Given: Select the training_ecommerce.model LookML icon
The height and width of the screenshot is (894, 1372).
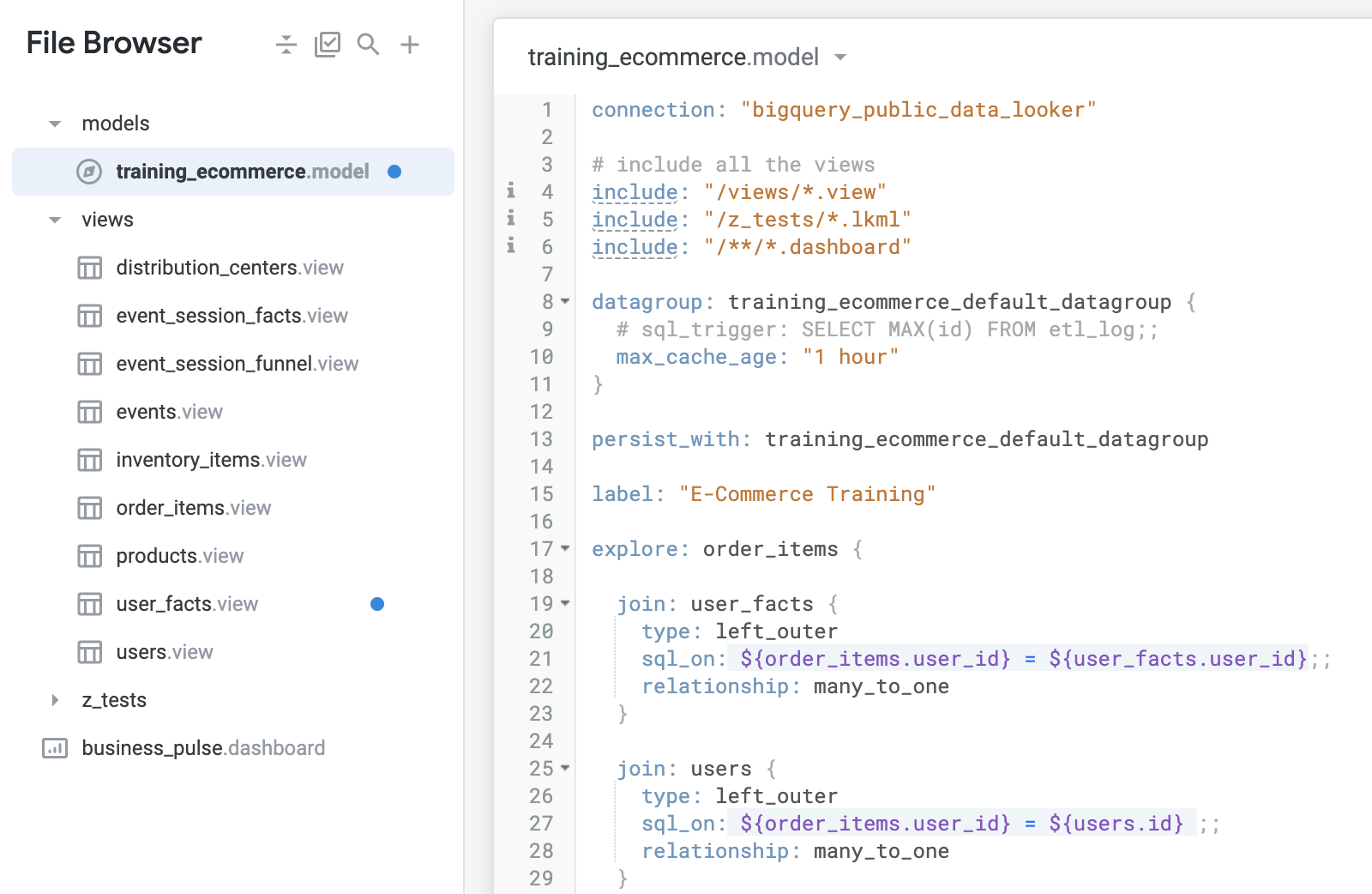Looking at the screenshot, I should pos(91,172).
